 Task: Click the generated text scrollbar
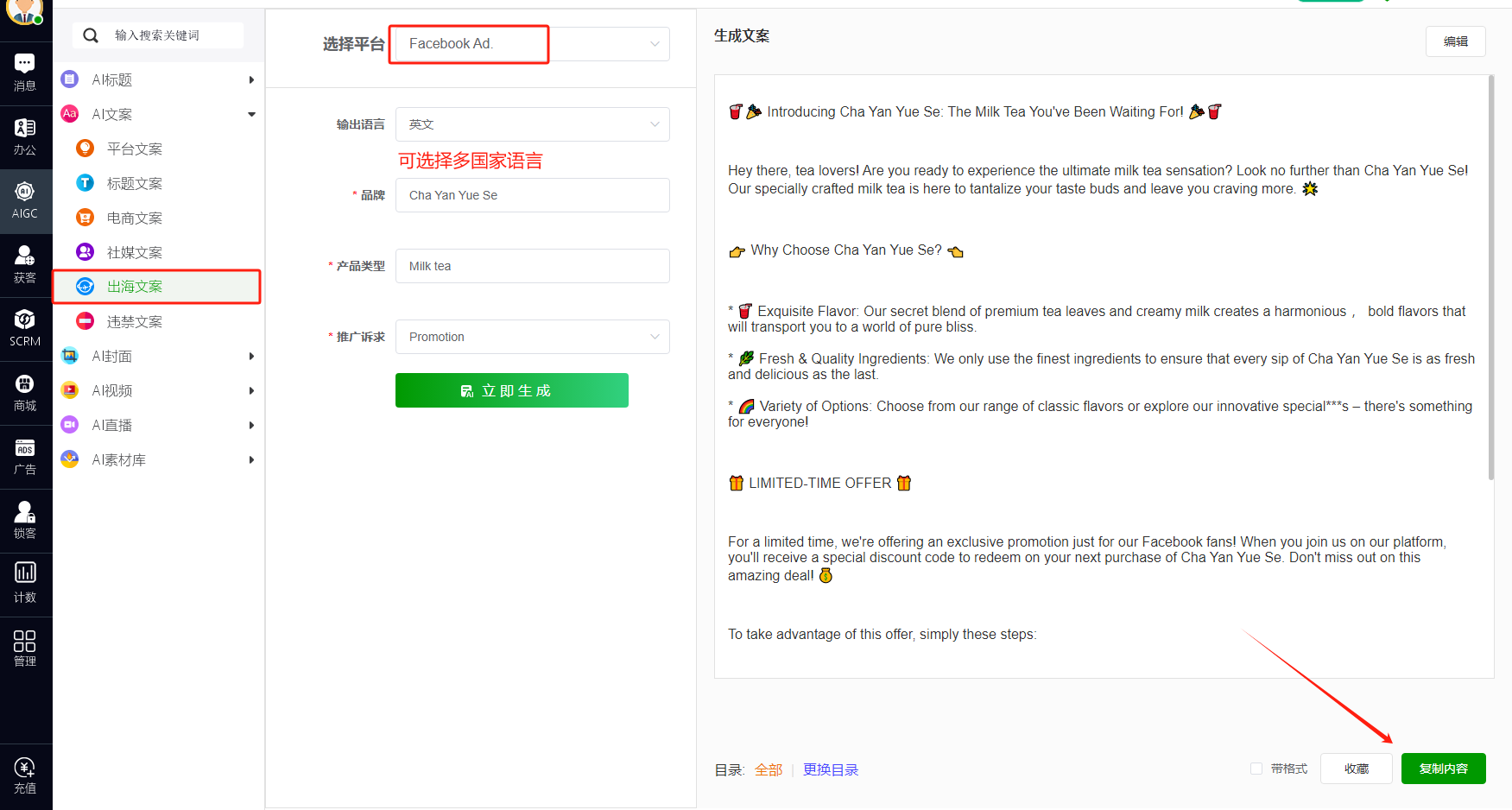tap(1491, 276)
